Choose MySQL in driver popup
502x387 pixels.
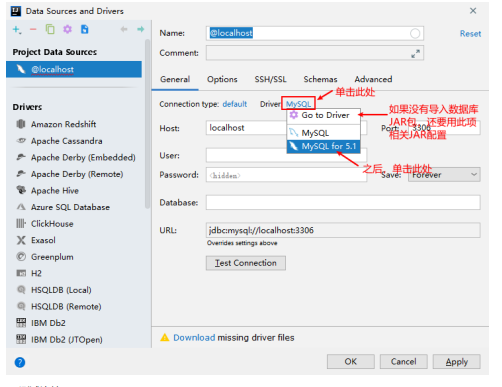323,133
